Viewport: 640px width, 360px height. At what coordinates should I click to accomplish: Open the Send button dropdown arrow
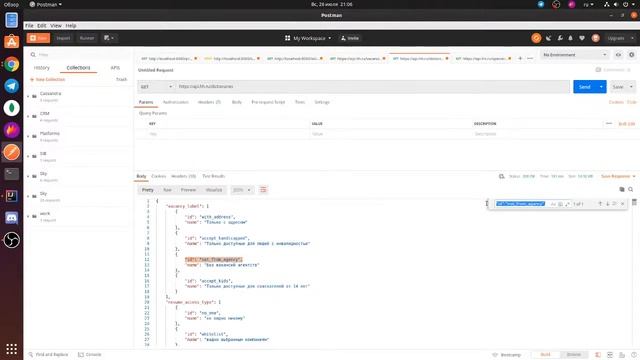click(601, 87)
